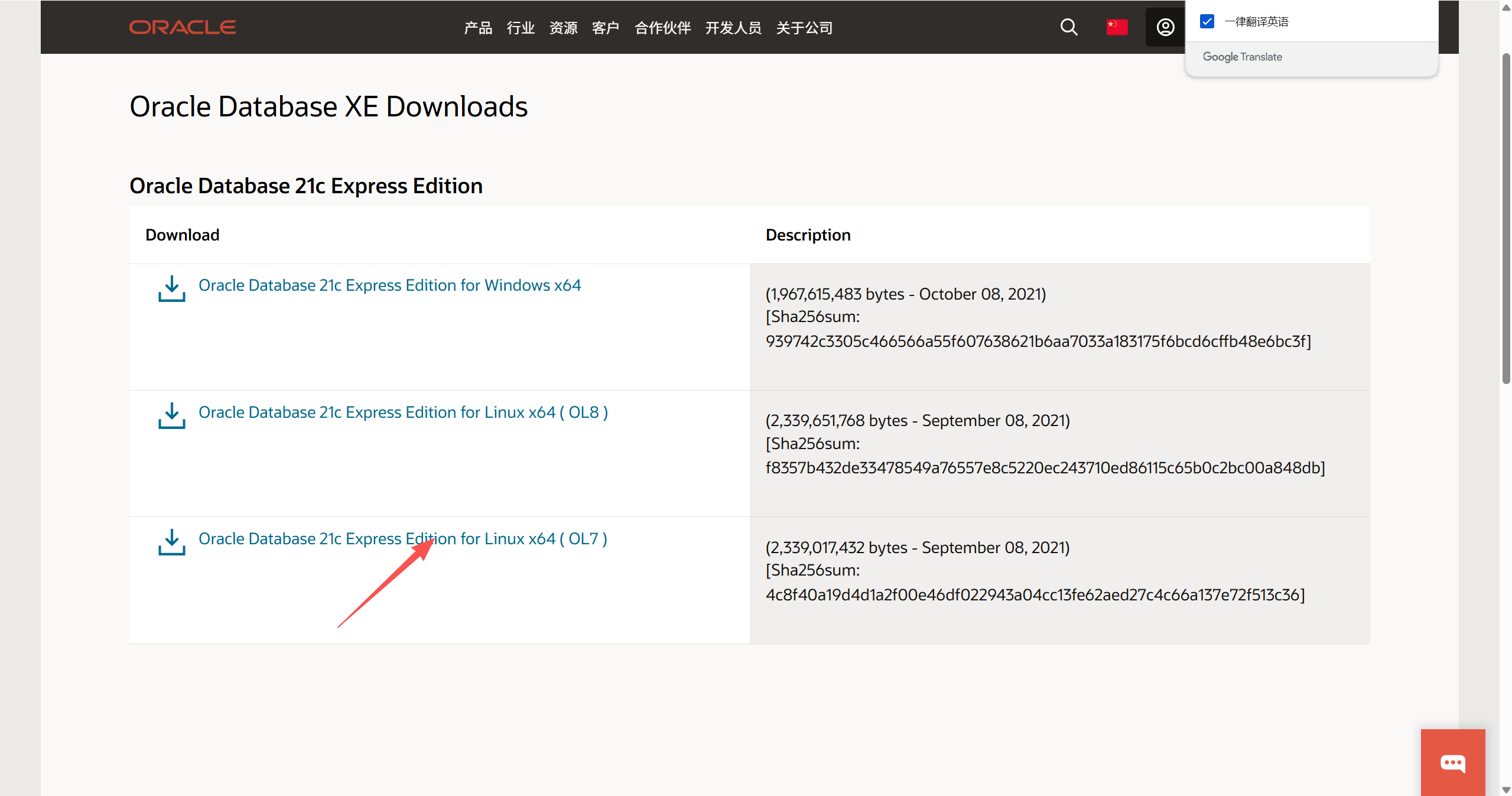Download Oracle Database 21c Express Edition for Linux OL7

[x=402, y=538]
